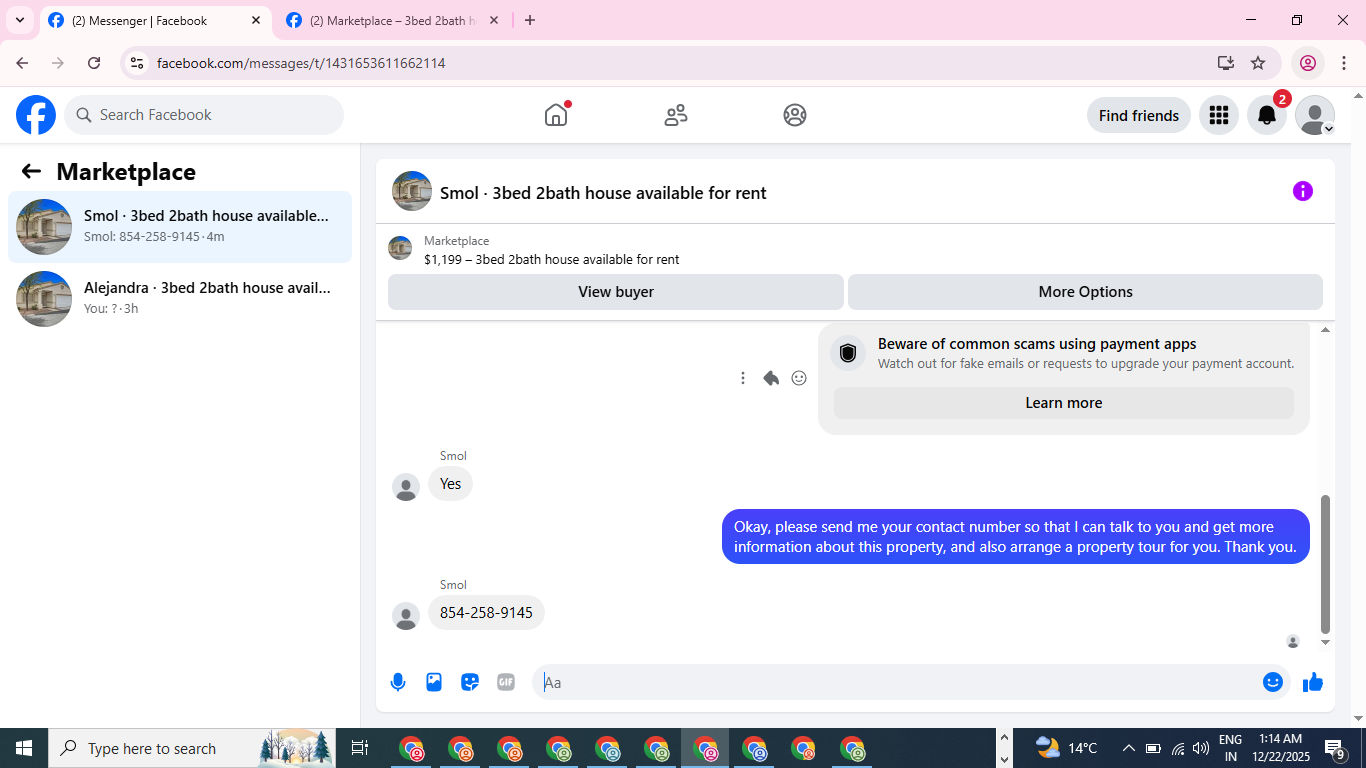
Task: Open More Options for the listing
Action: tap(1085, 292)
